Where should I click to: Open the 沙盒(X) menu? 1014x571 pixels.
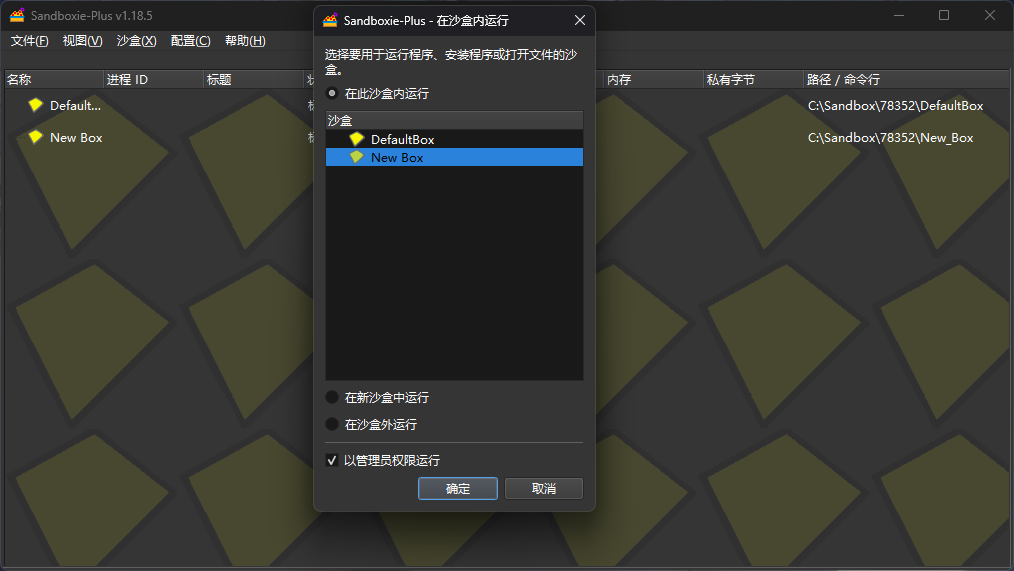coord(136,41)
